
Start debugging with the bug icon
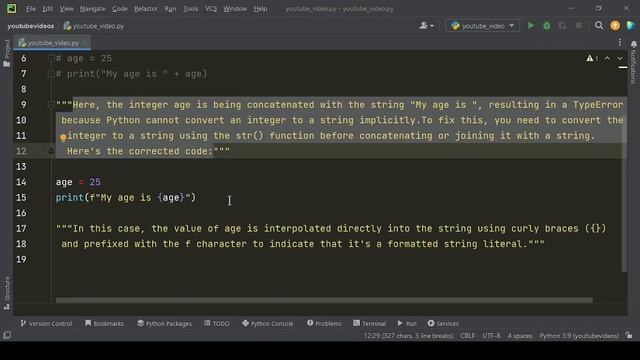point(547,26)
